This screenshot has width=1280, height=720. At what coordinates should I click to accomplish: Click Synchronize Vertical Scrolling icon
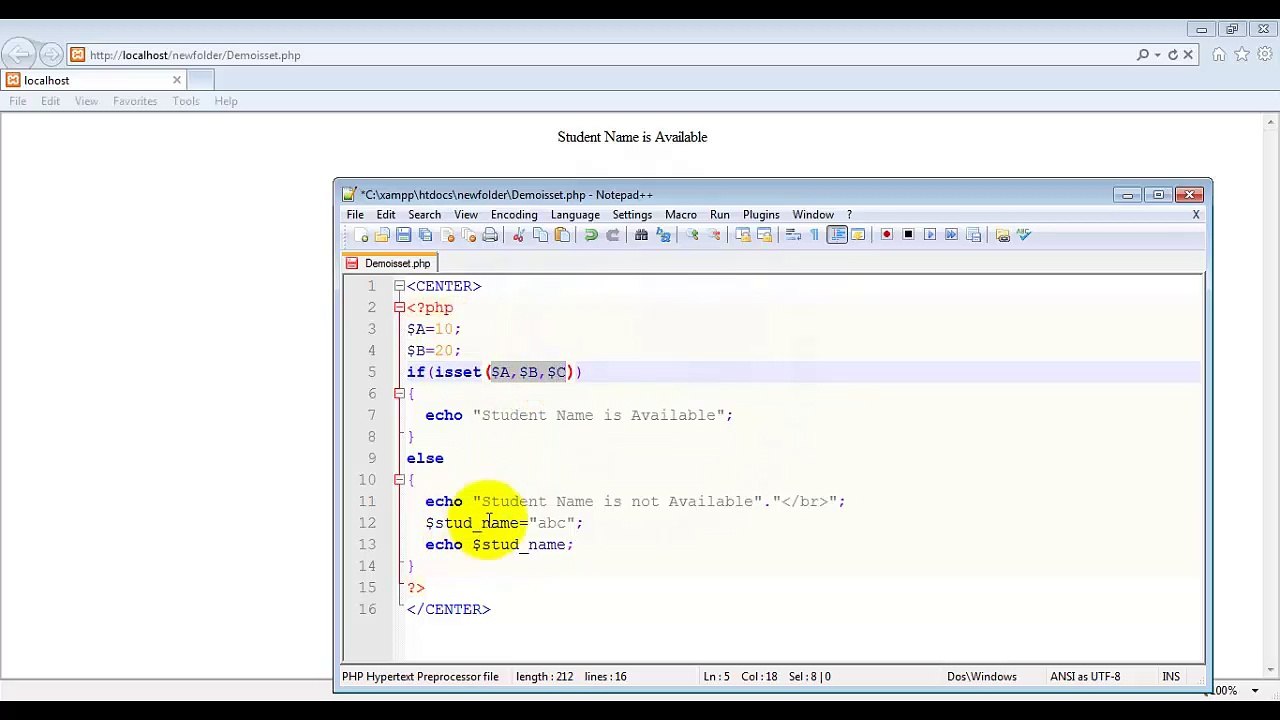(x=742, y=235)
